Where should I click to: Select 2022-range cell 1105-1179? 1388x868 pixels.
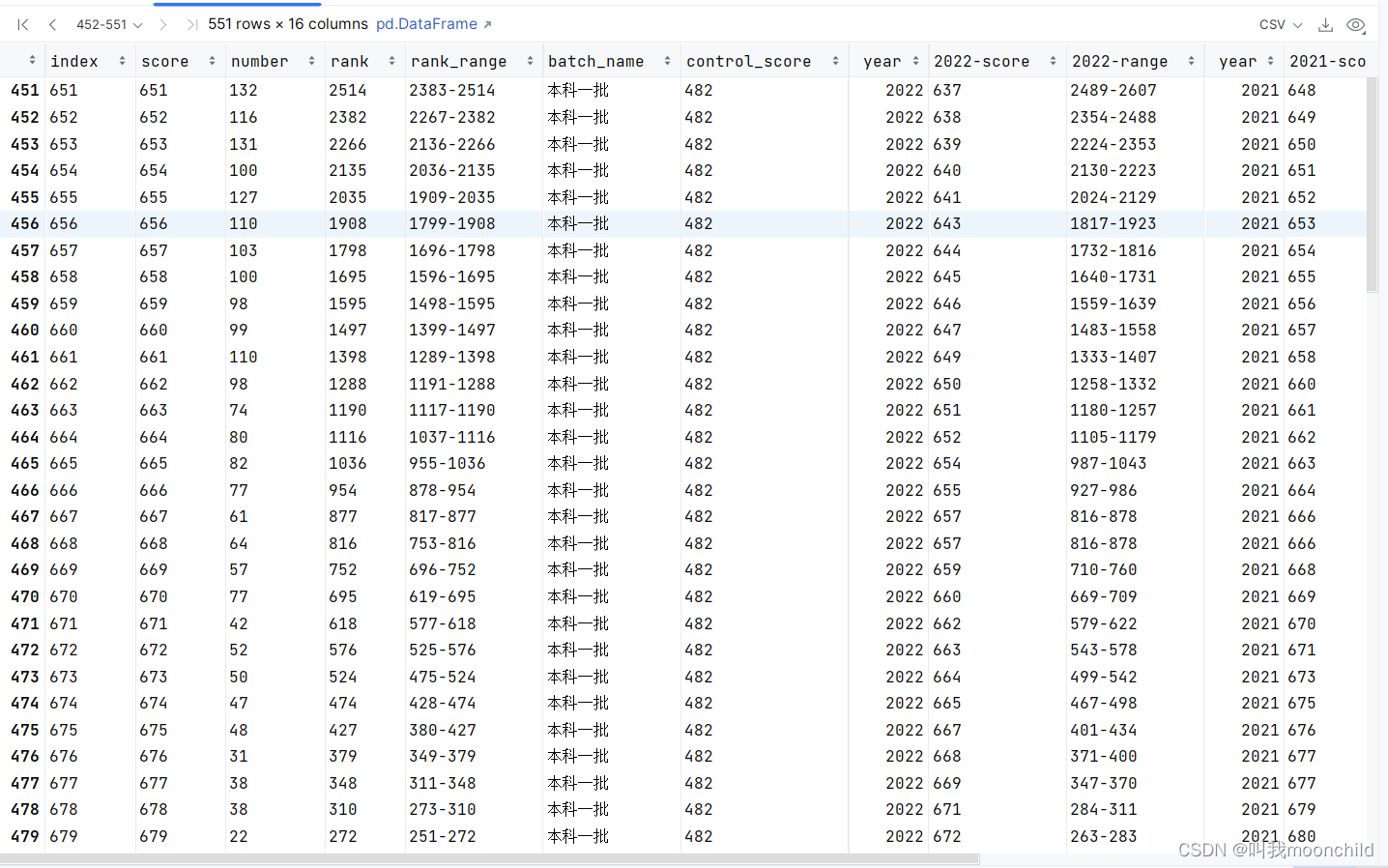pyautogui.click(x=1113, y=437)
